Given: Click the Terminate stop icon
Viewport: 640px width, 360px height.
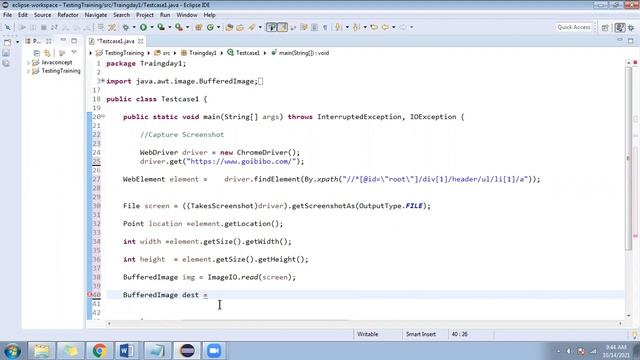Looking at the screenshot, I should coord(44,27).
